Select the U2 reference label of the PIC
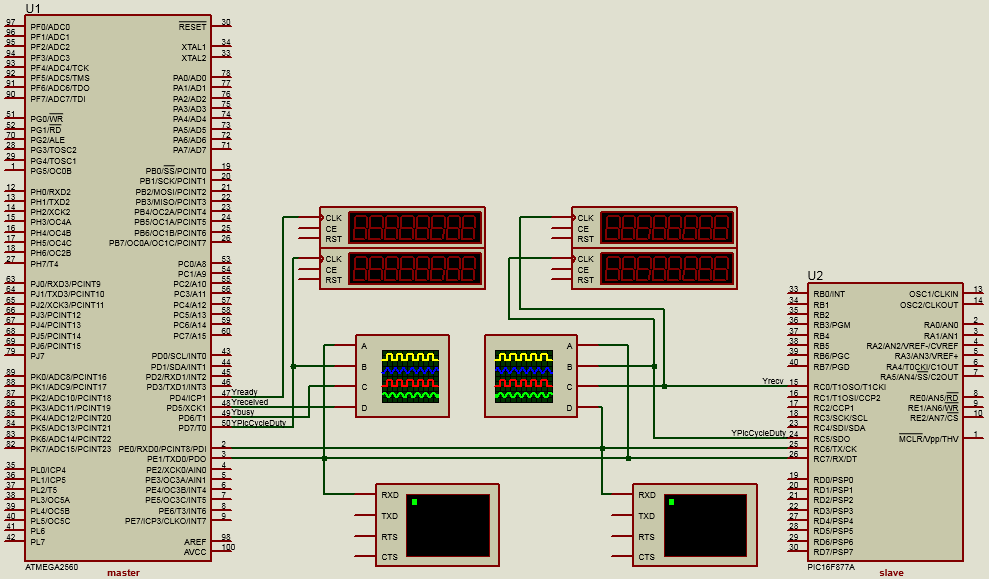989x579 pixels. [x=815, y=276]
